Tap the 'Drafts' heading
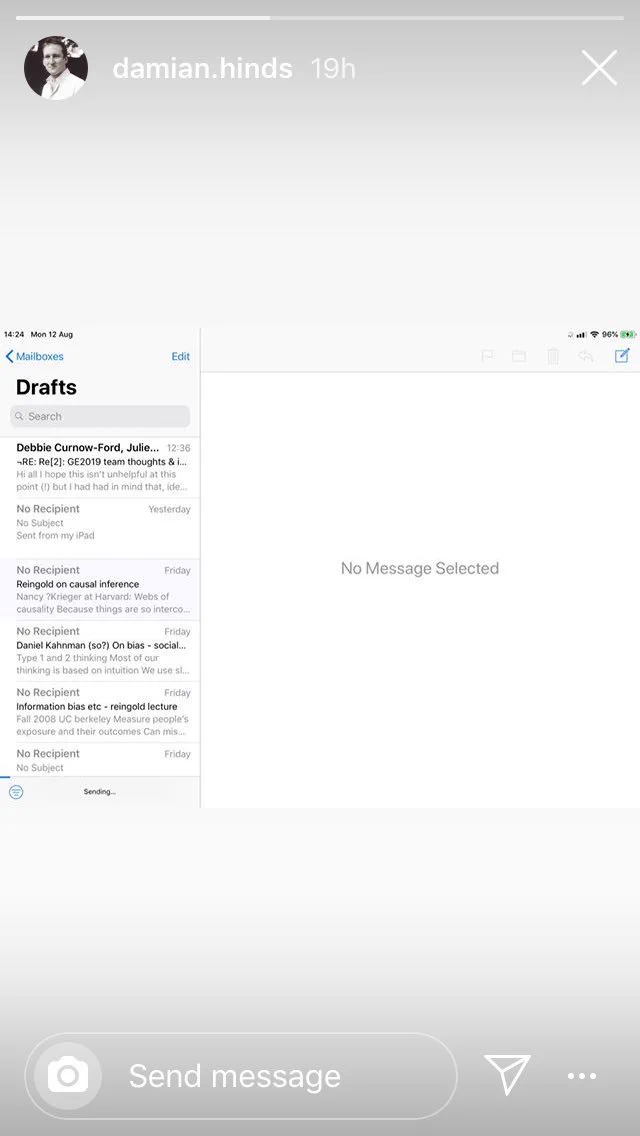Image resolution: width=640 pixels, height=1136 pixels. (46, 388)
